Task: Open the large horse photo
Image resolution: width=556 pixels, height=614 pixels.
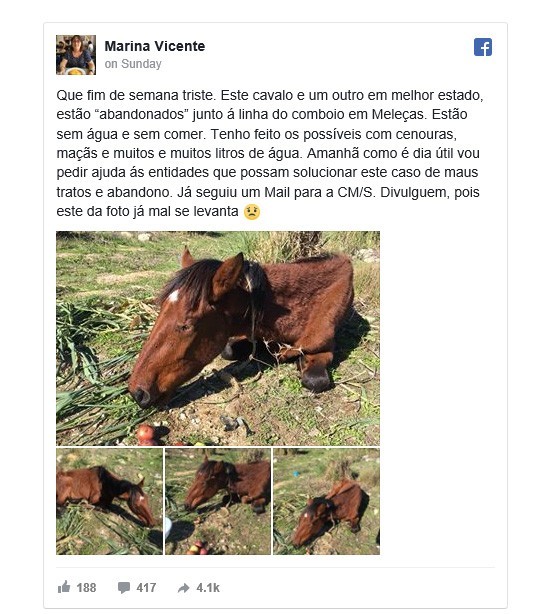Action: [x=218, y=338]
